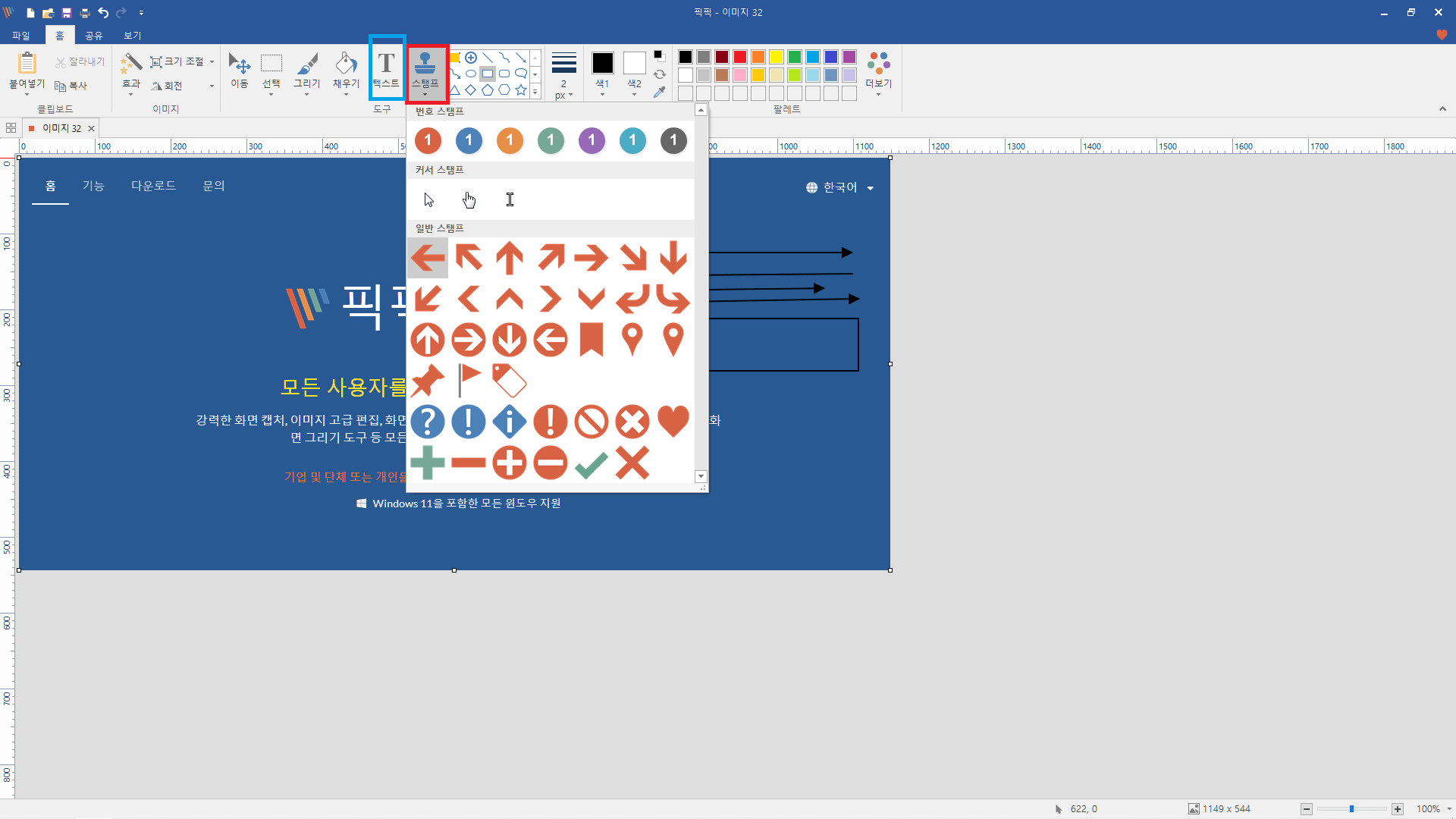Click the zoom out minus button

[1306, 809]
